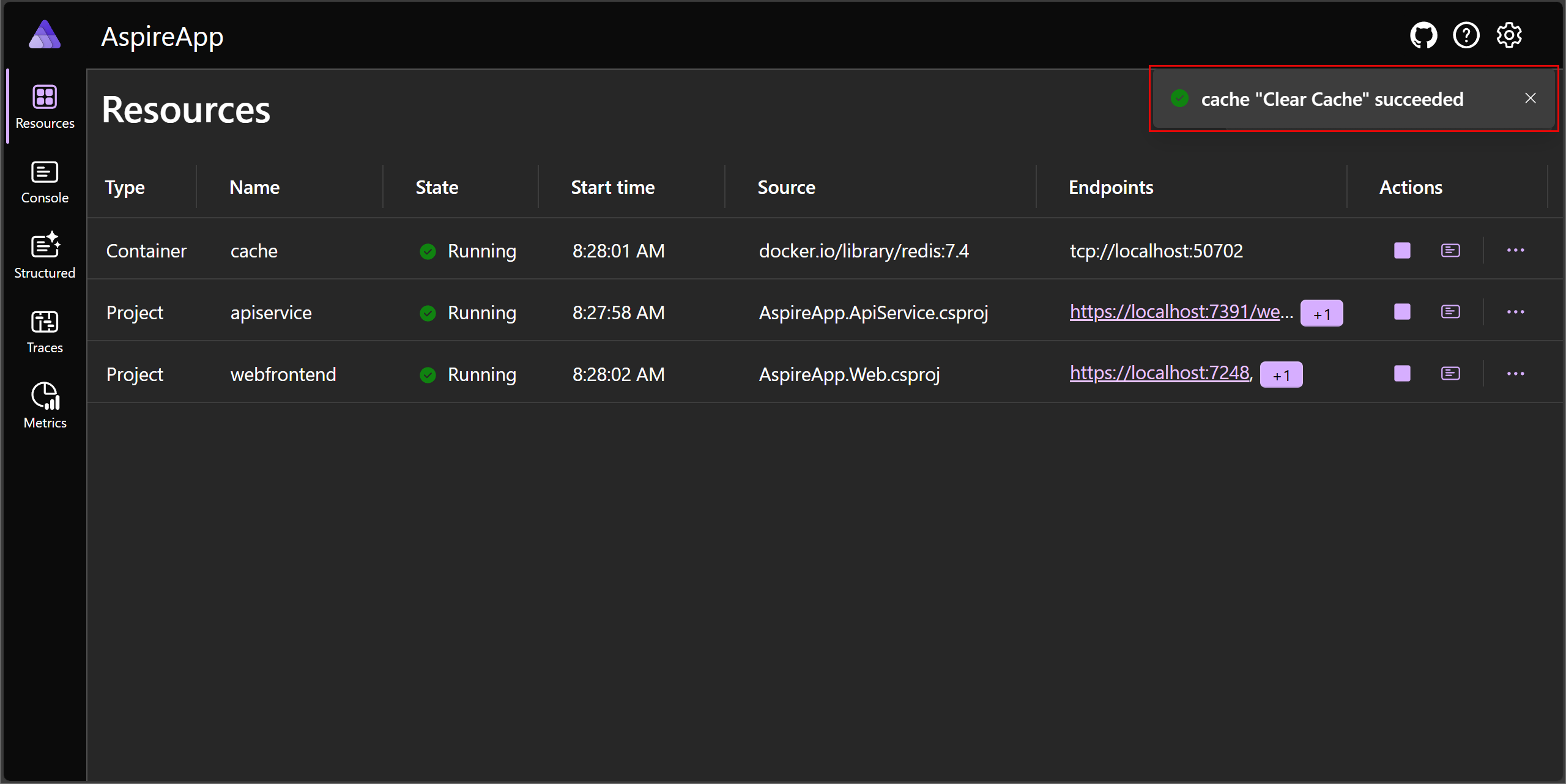1566x784 pixels.
Task: Select the Resources tab in the navigation
Action: [44, 106]
